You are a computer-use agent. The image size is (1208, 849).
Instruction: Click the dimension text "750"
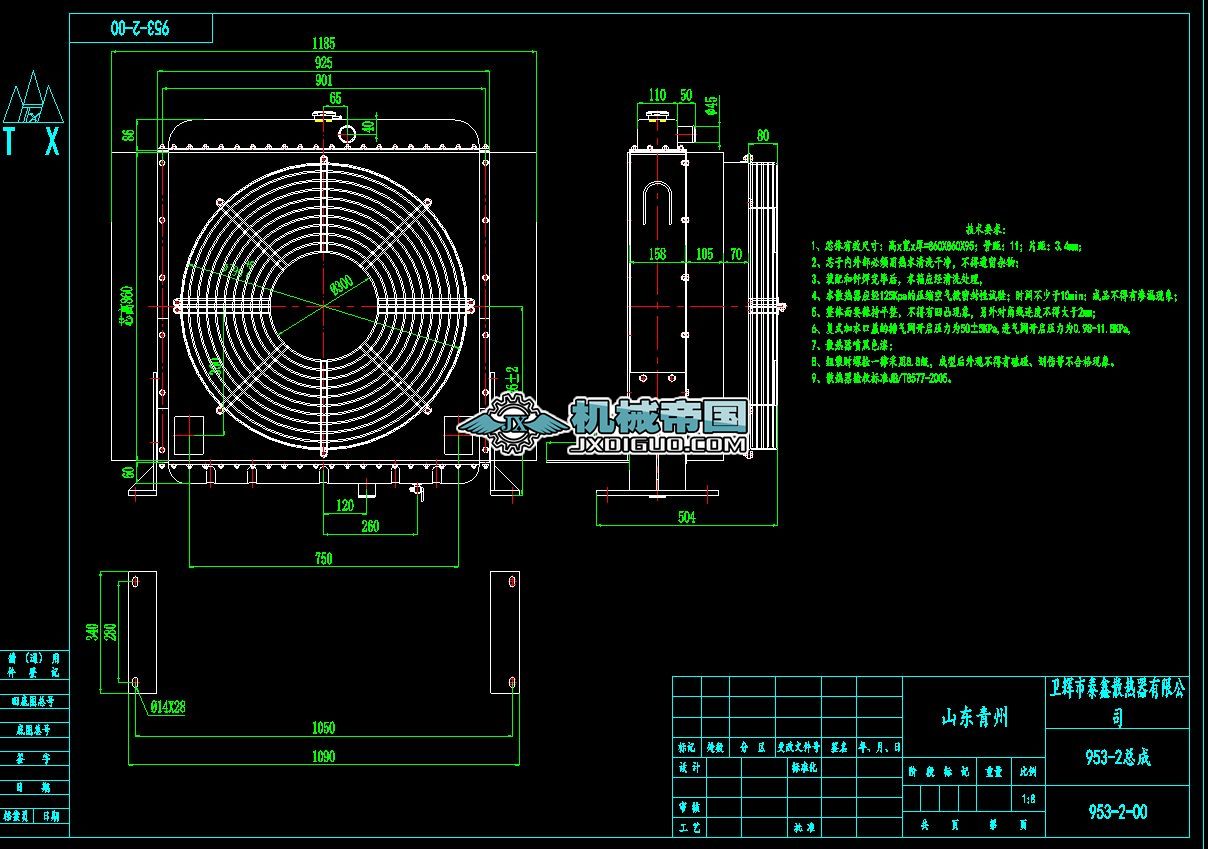(323, 559)
